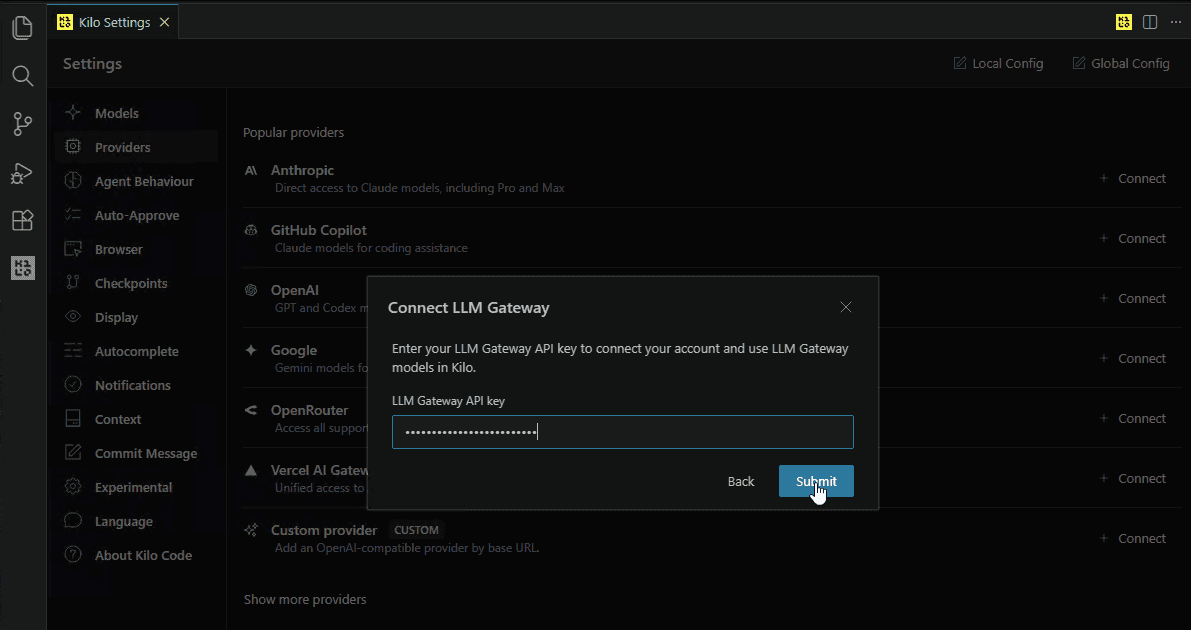Go Back in the Connect dialog
1191x630 pixels.
(x=741, y=481)
